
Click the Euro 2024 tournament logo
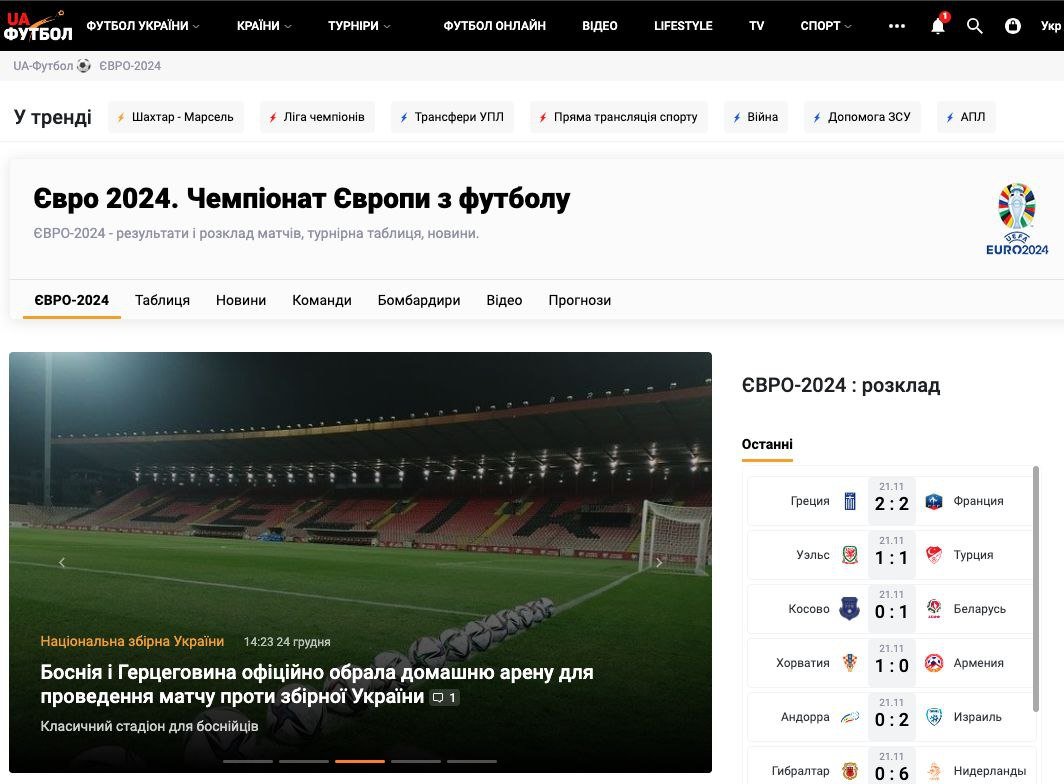coord(1017,220)
